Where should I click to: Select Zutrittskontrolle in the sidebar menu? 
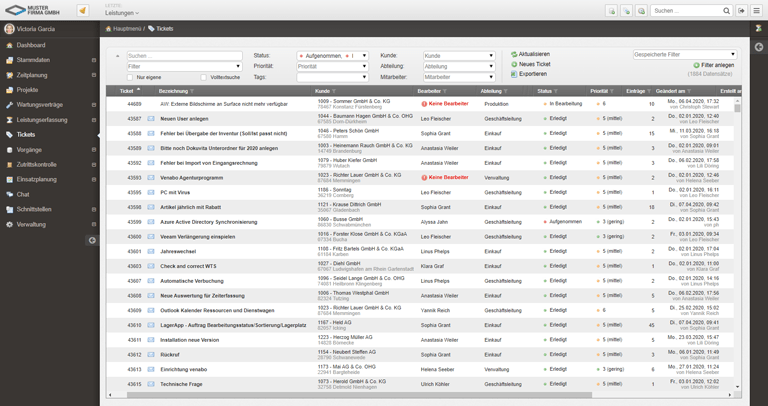tap(37, 164)
